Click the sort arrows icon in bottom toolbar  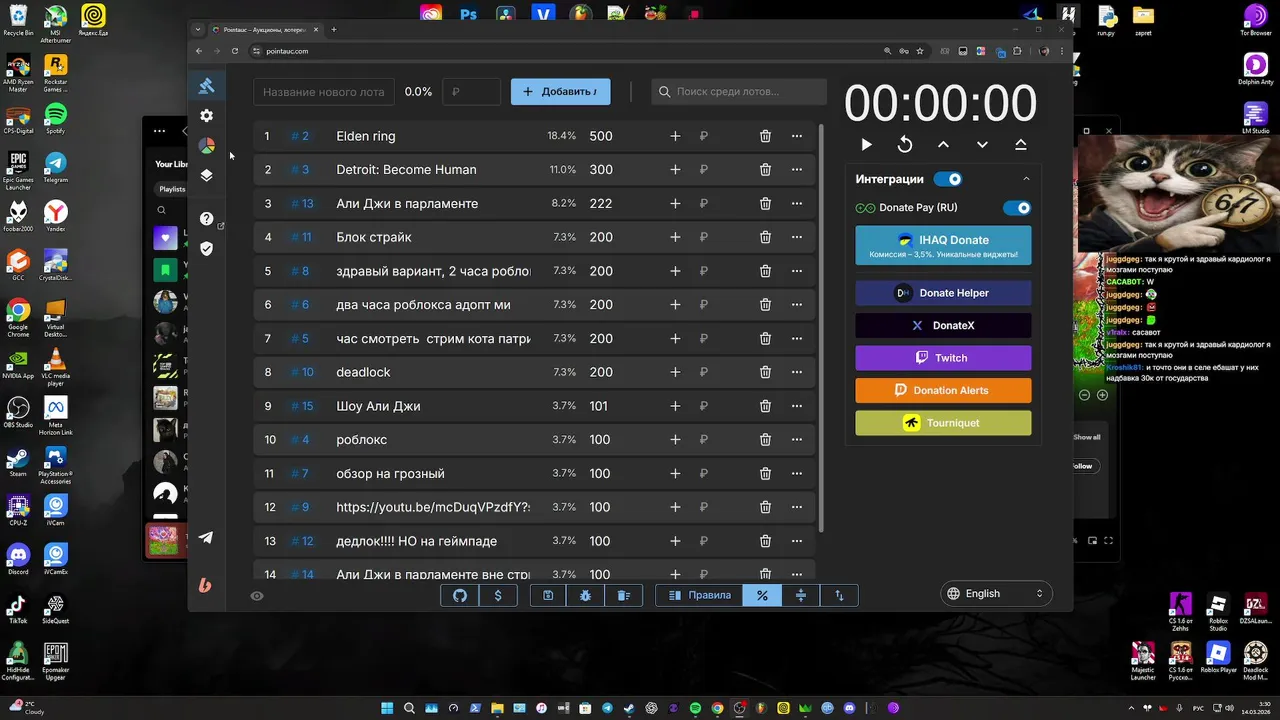pos(839,595)
